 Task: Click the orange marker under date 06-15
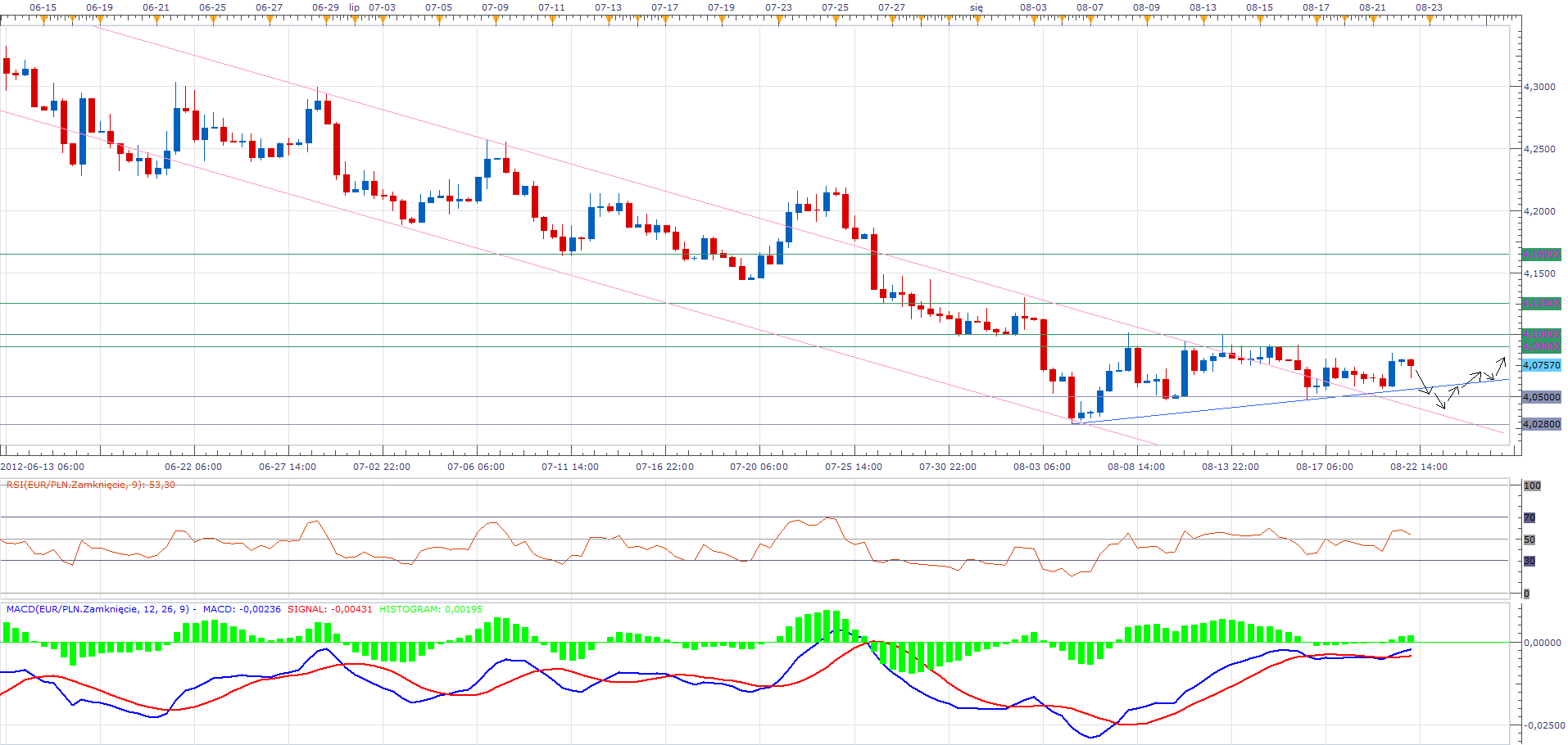click(43, 19)
